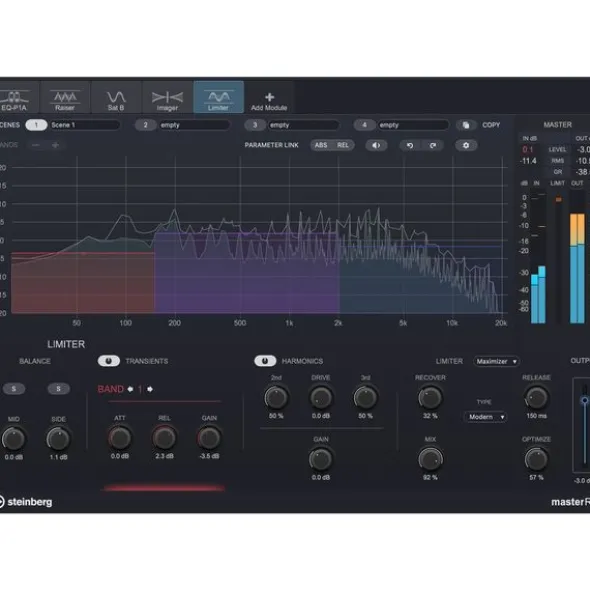Click the SIDE balance knob
590x591 pixels.
tap(58, 439)
